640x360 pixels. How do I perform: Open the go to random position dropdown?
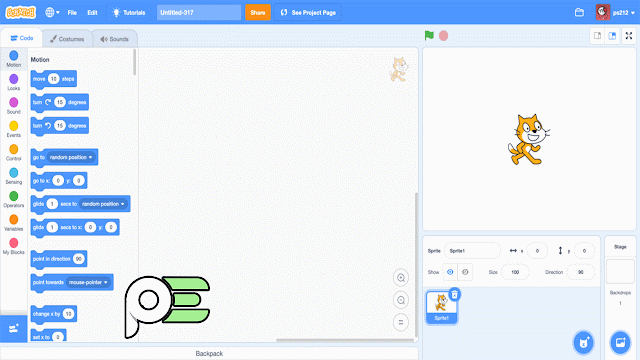[71, 157]
